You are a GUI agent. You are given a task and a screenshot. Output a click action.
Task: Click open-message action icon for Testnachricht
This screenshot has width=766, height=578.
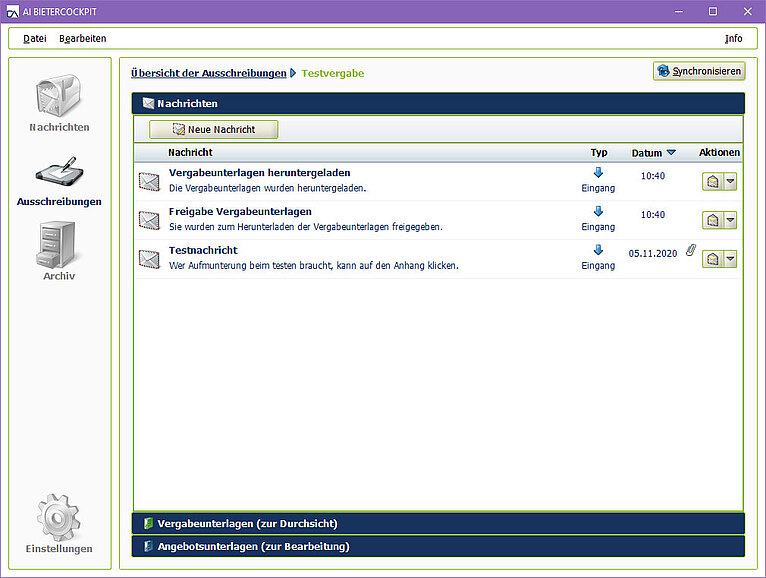(x=713, y=258)
